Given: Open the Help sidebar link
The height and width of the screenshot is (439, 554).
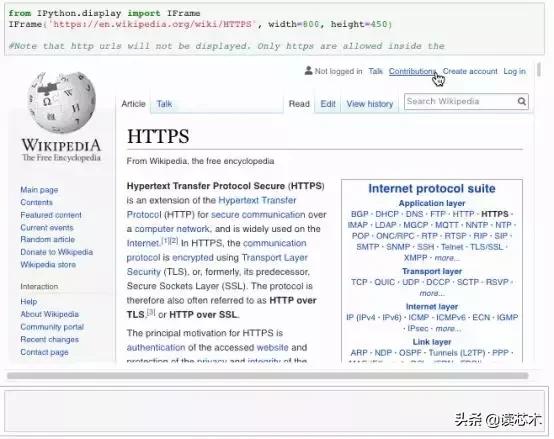Looking at the screenshot, I should tap(29, 302).
